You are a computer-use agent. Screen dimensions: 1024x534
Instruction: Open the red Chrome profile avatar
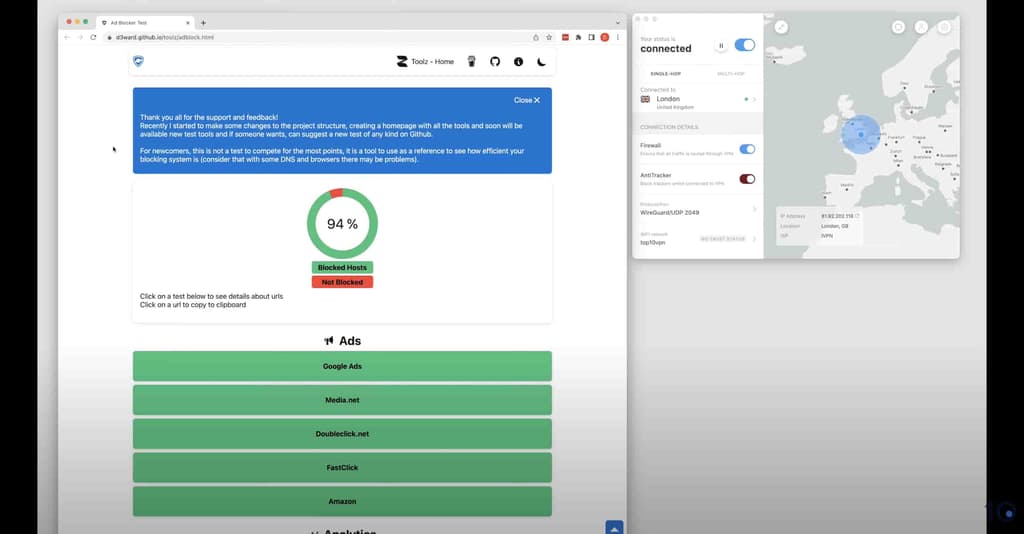[x=605, y=37]
